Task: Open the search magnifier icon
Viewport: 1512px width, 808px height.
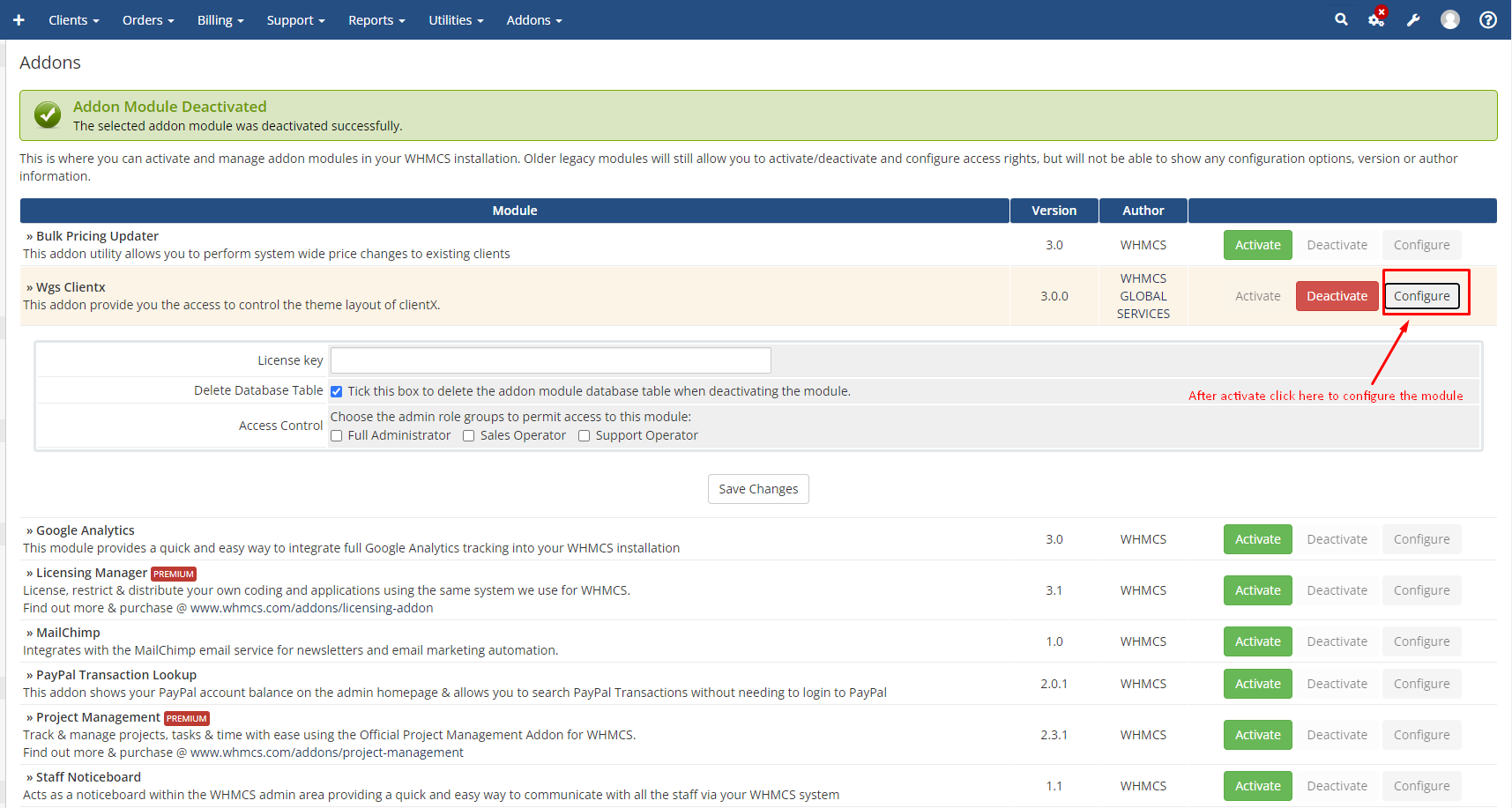Action: (x=1341, y=19)
